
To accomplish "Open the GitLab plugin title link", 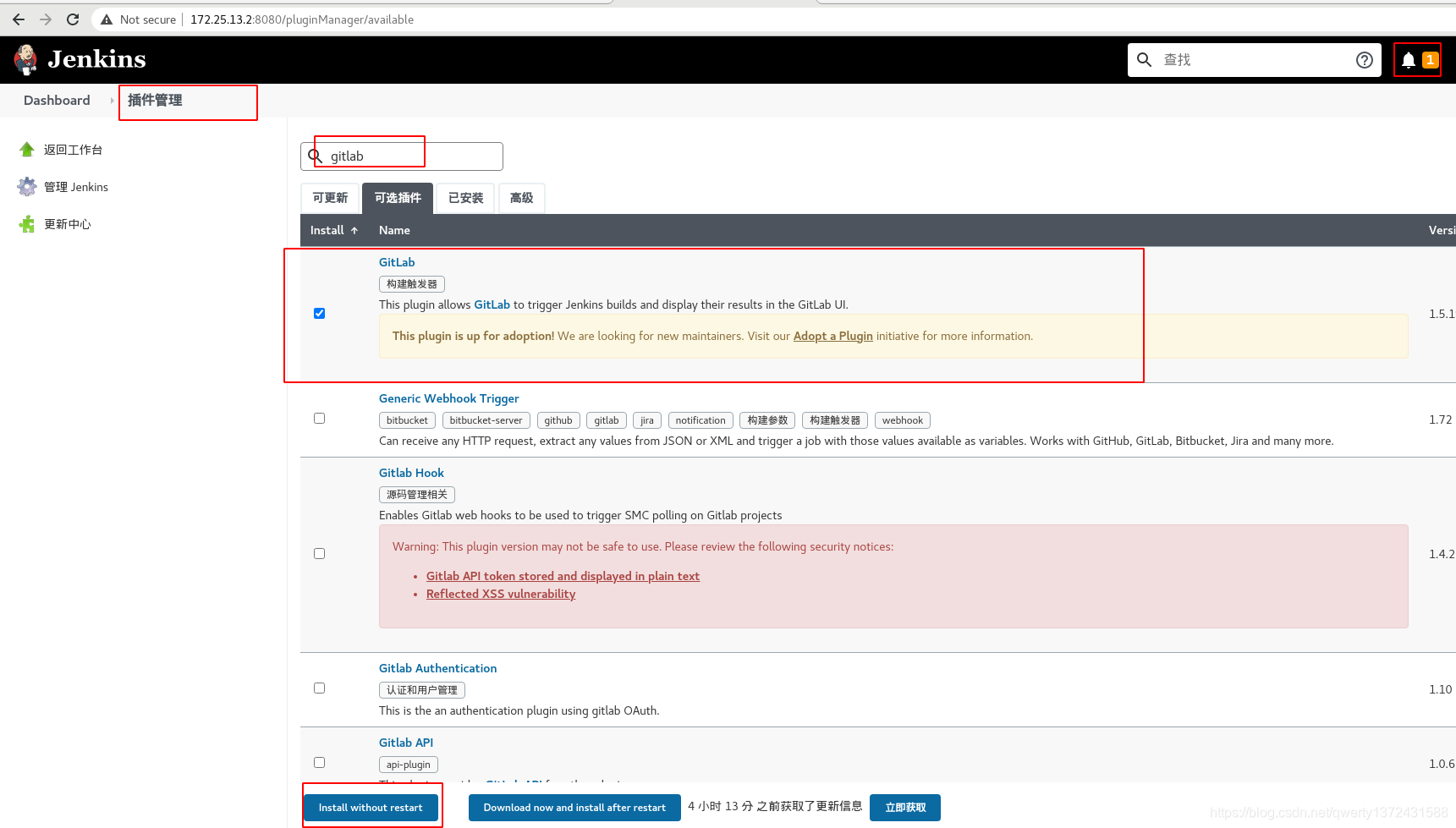I will pyautogui.click(x=397, y=262).
